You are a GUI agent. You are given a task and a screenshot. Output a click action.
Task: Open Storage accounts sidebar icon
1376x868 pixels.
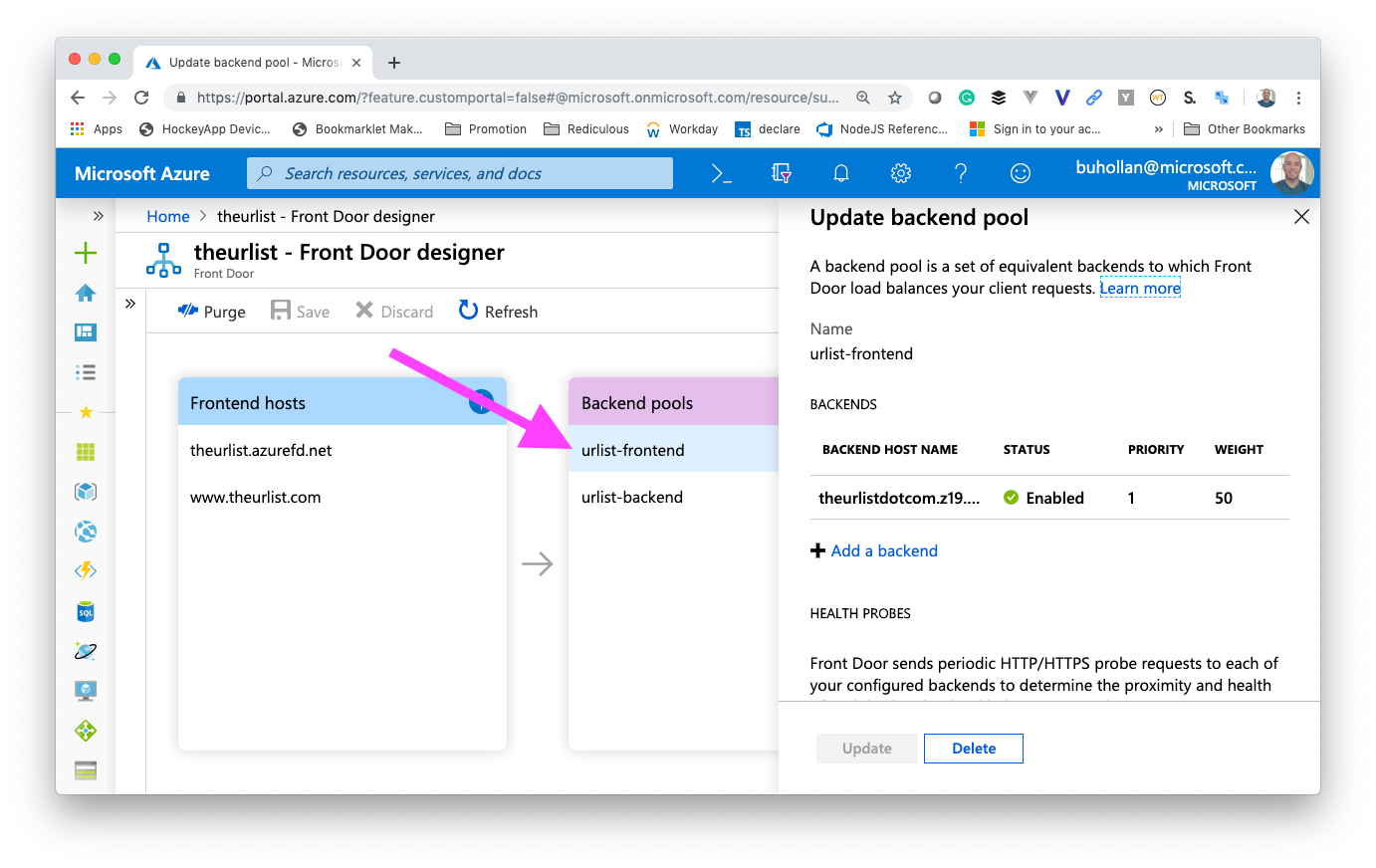click(x=86, y=770)
